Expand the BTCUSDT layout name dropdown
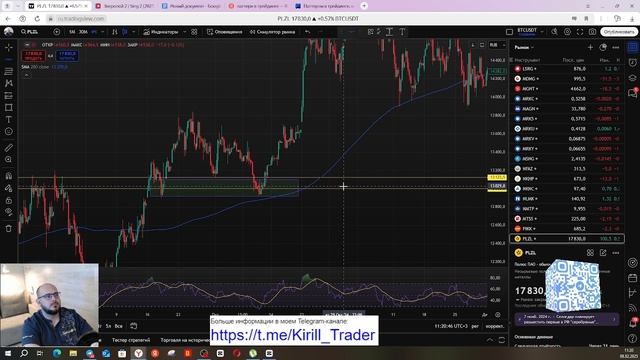640x360 pixels. point(542,32)
